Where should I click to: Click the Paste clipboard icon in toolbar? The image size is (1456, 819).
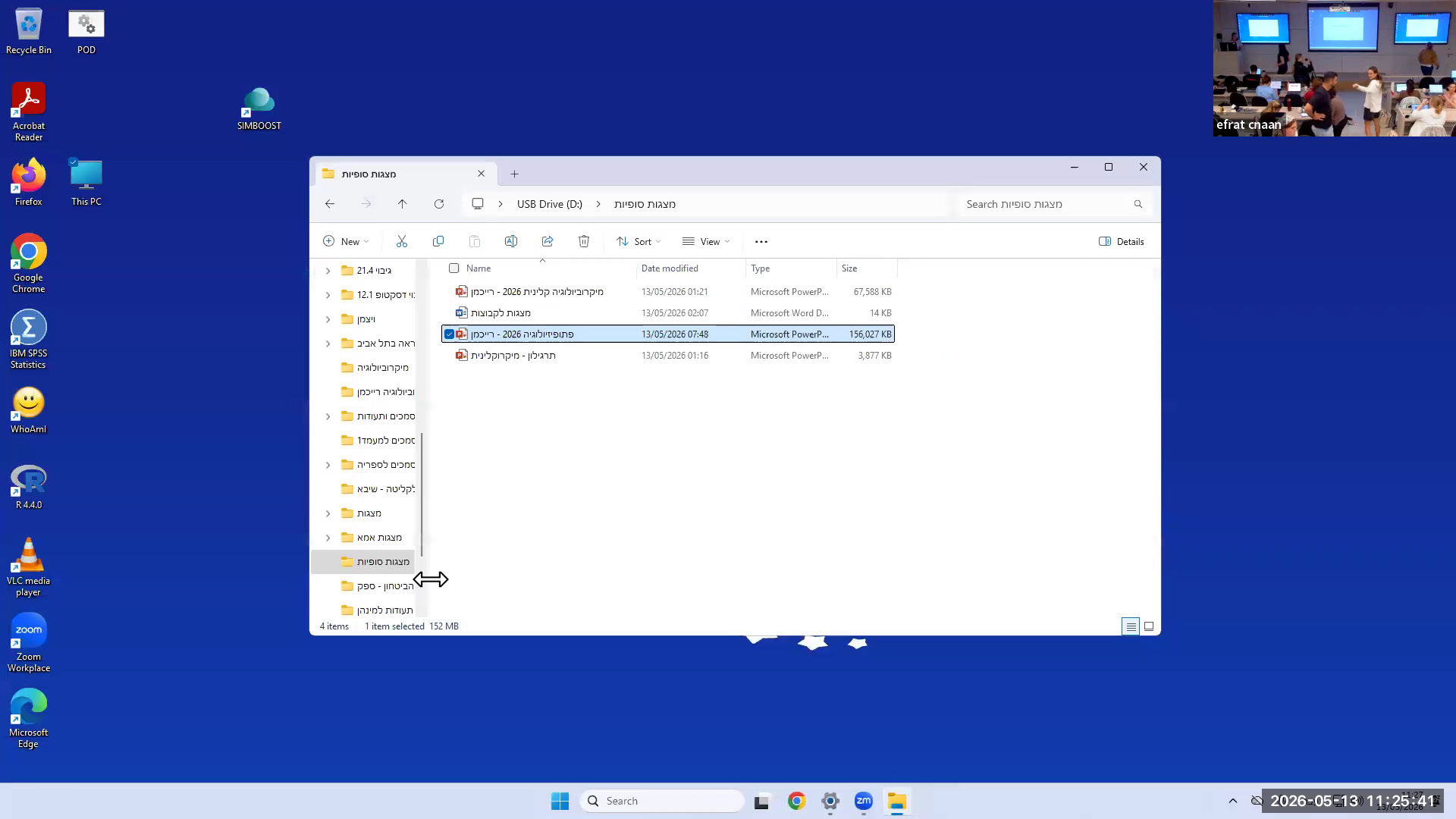pos(475,241)
